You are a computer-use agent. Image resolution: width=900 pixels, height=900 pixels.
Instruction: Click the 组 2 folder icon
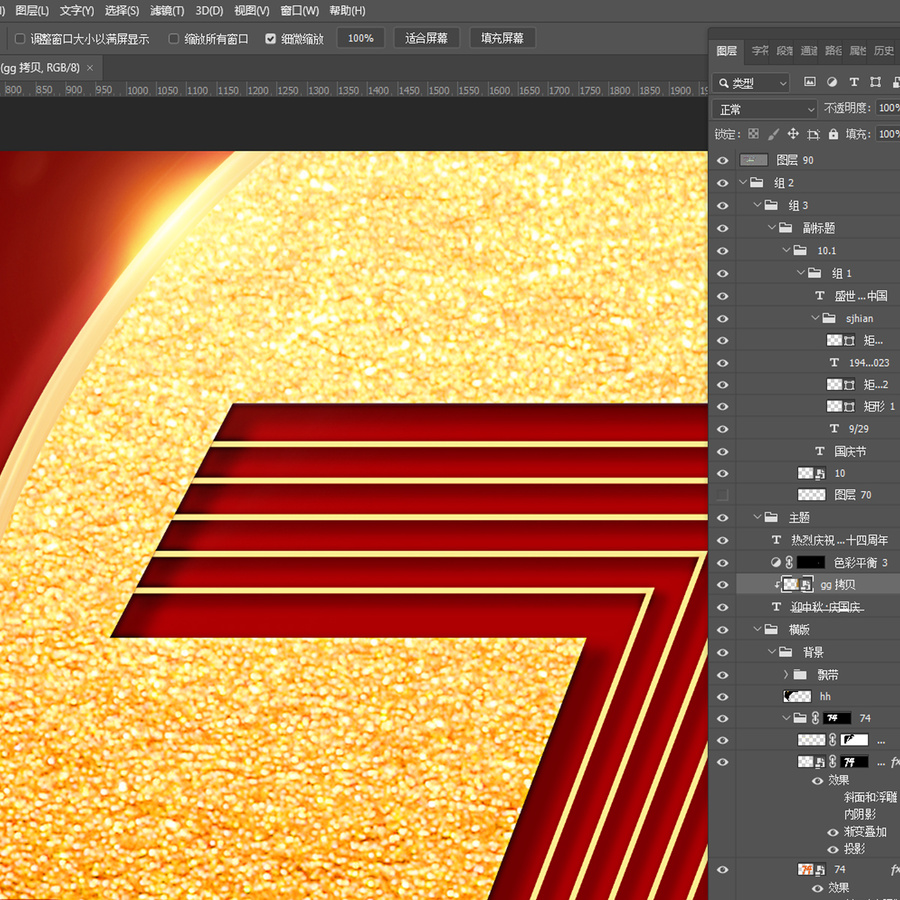[x=757, y=183]
